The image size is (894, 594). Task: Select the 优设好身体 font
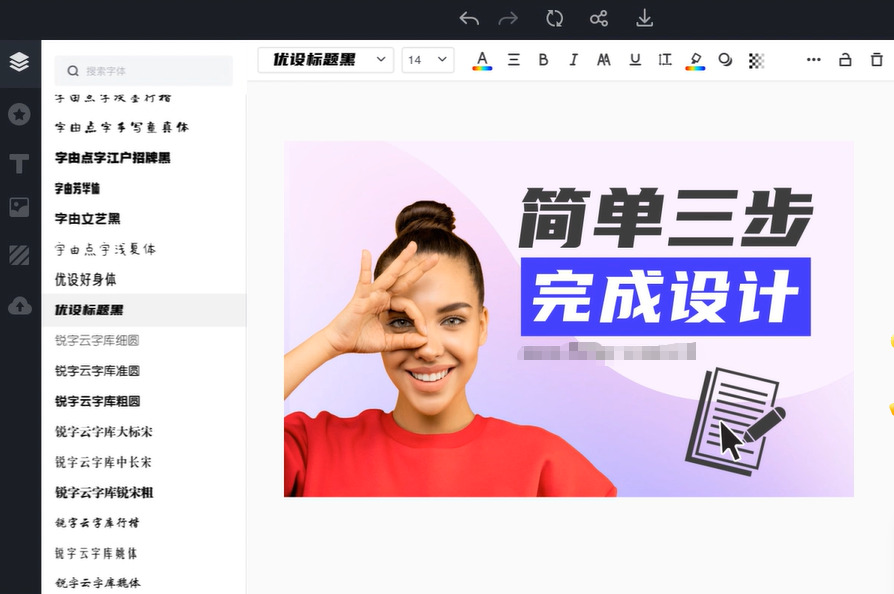pos(86,279)
